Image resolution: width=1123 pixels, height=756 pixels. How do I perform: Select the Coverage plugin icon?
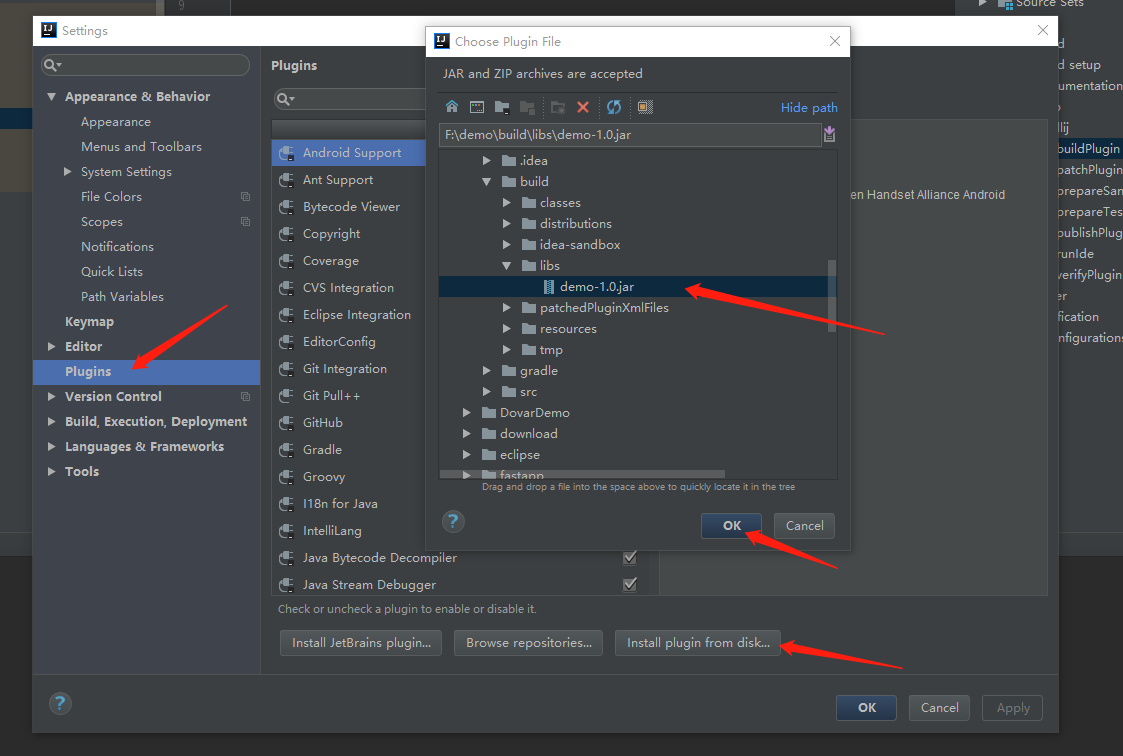(286, 261)
